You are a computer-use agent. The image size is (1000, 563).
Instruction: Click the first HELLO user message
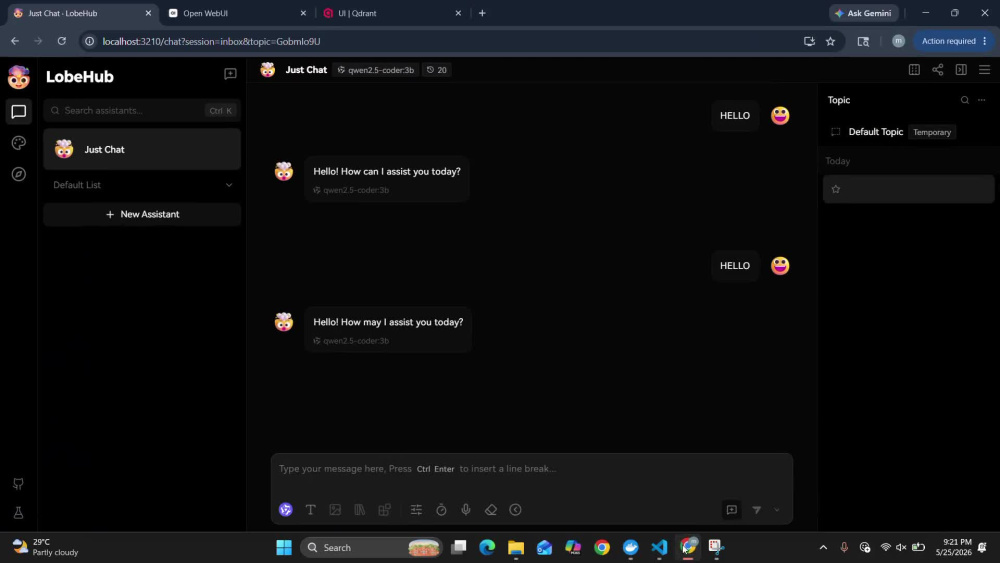735,115
